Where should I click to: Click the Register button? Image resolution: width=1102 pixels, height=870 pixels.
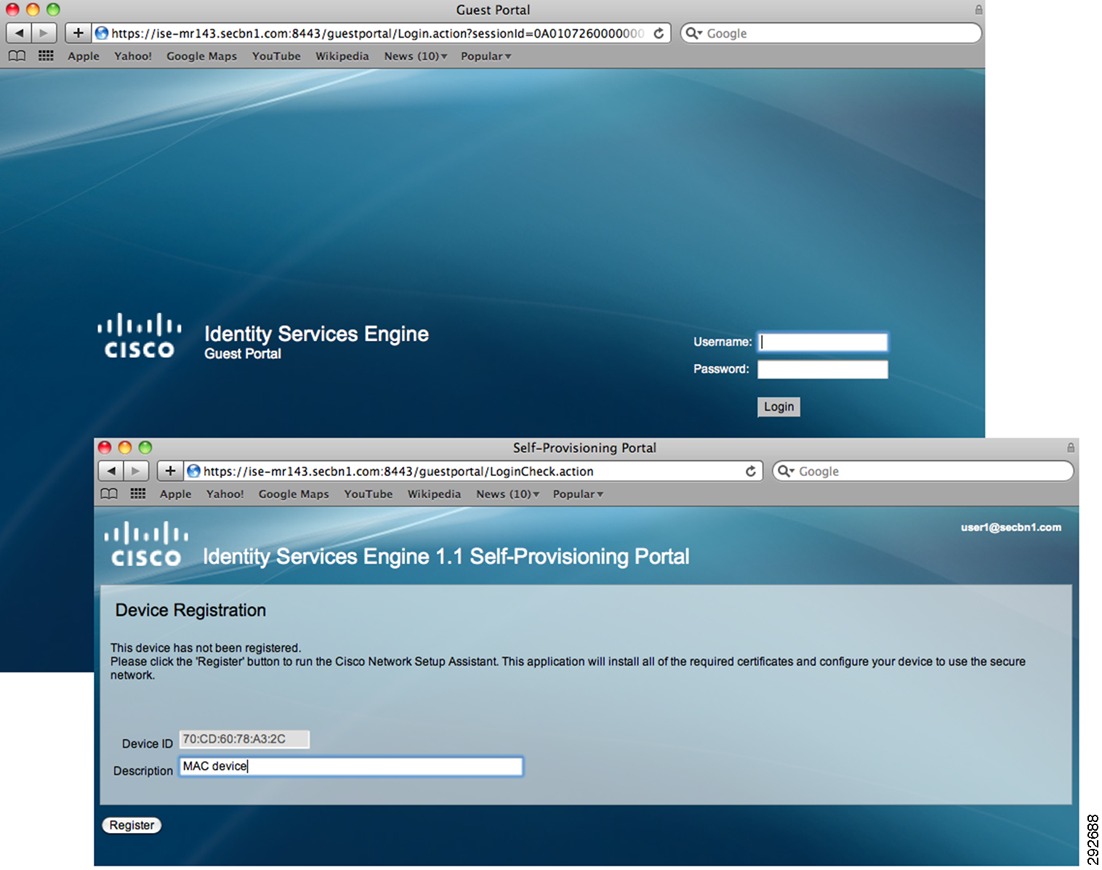131,825
